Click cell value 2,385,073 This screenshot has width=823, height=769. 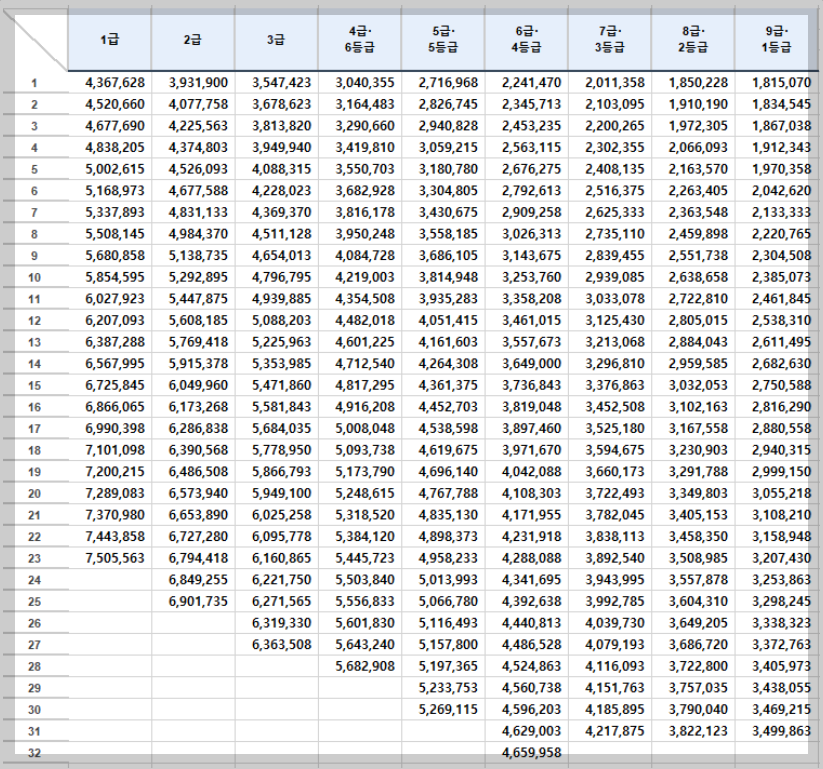point(782,277)
